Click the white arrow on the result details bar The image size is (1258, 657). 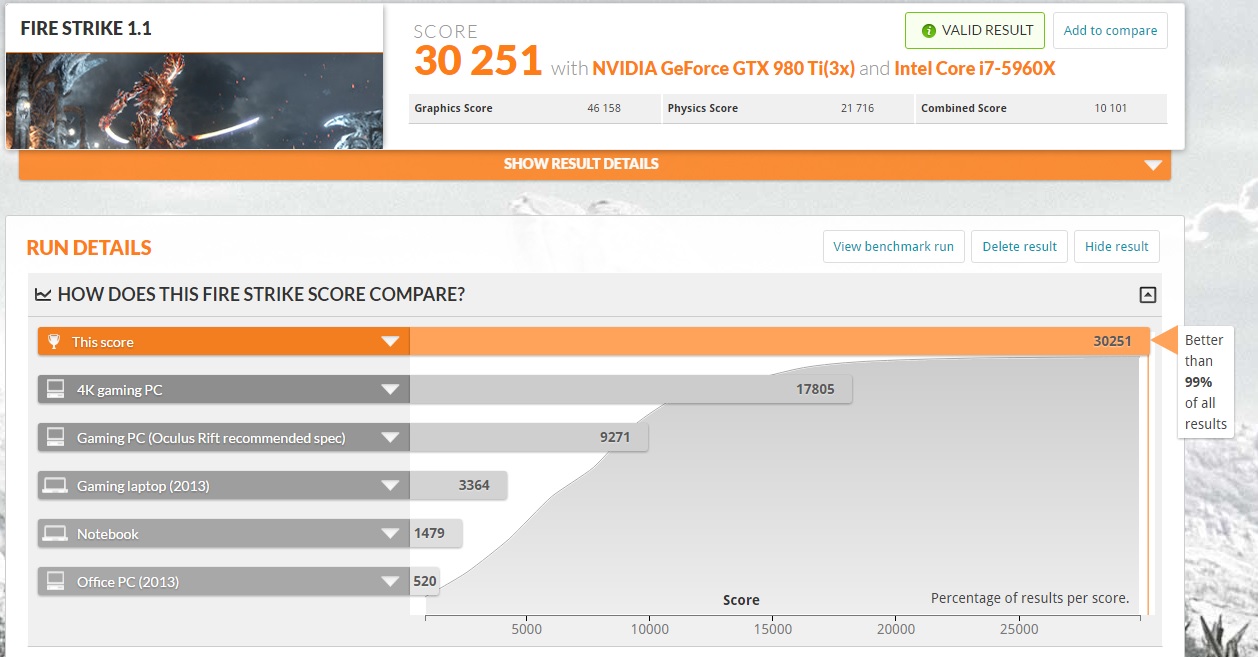pyautogui.click(x=1153, y=165)
